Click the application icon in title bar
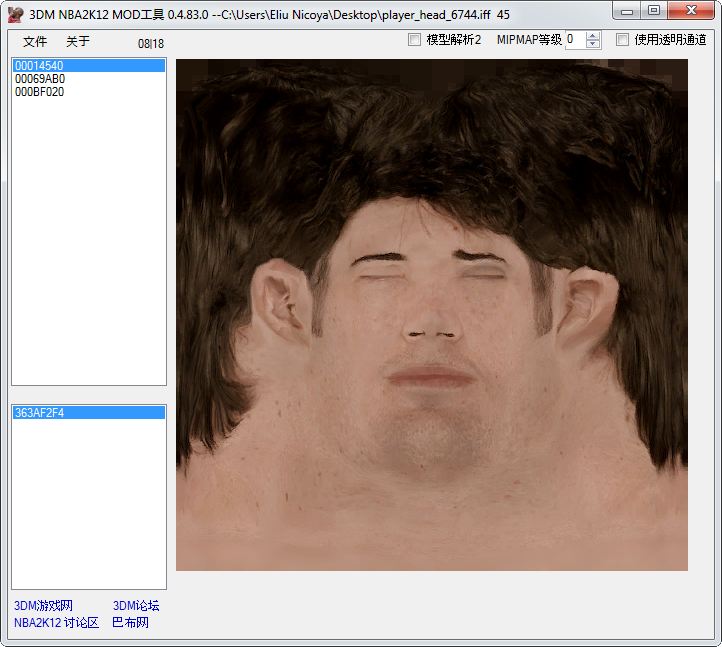 click(x=15, y=15)
